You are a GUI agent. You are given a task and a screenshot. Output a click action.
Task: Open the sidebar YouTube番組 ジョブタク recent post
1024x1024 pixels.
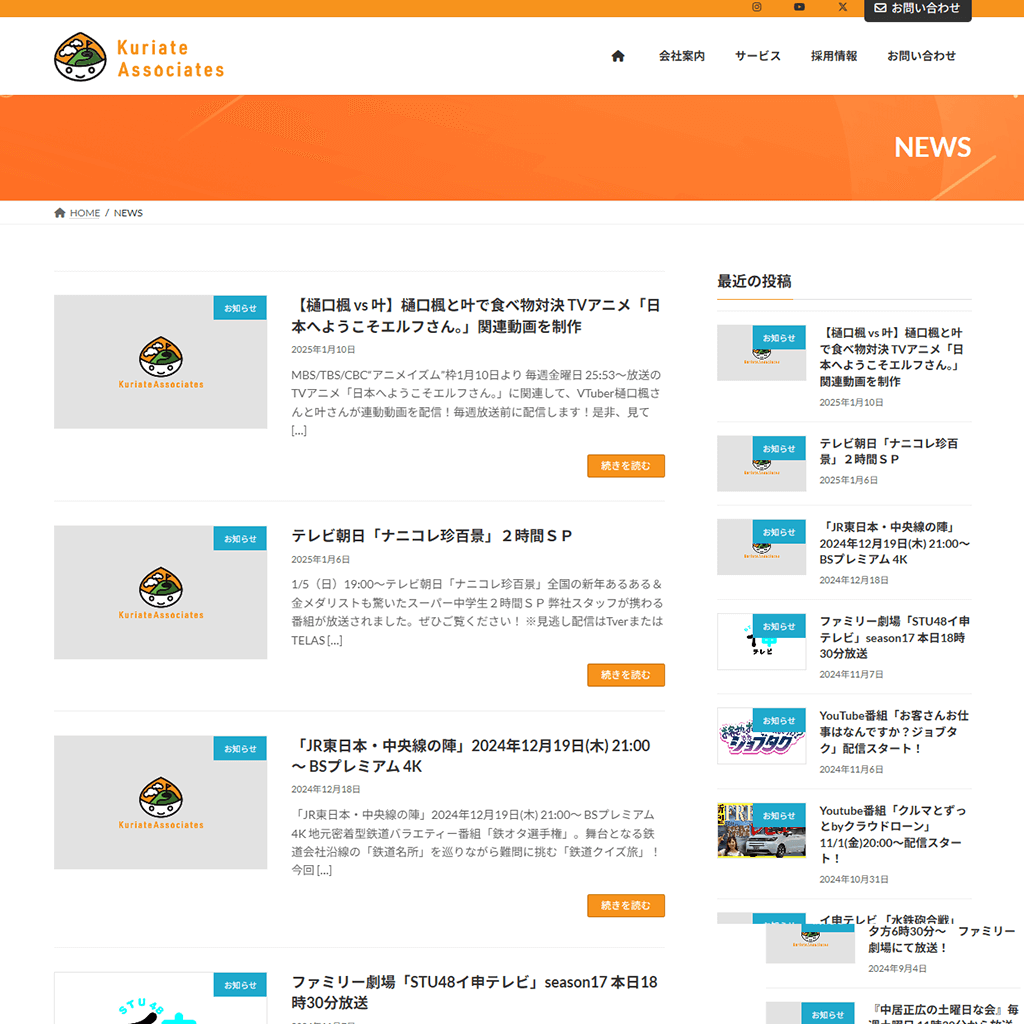[x=894, y=732]
